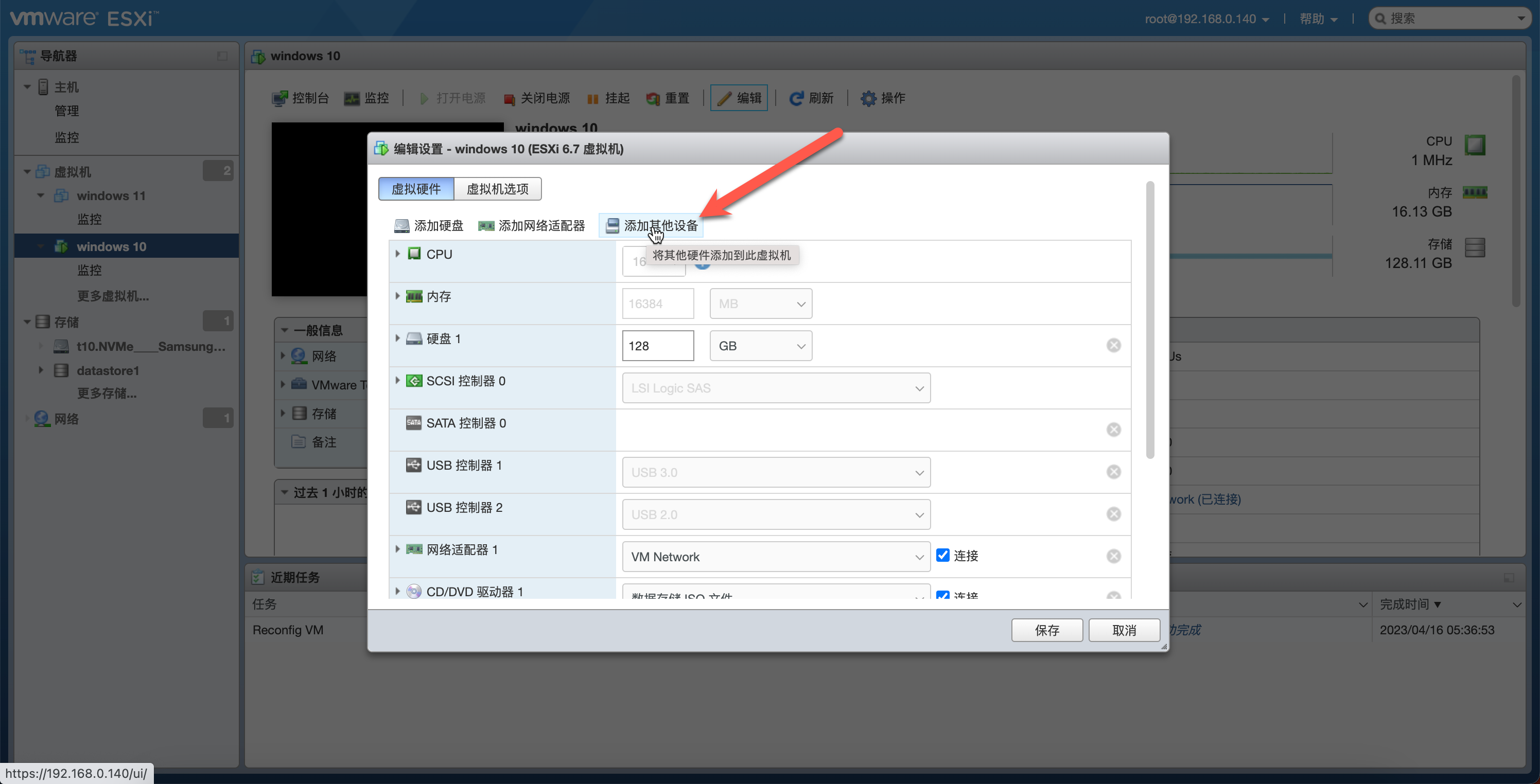The width and height of the screenshot is (1540, 784).
Task: Collapse Storage (存储) tree node
Action: pos(27,322)
